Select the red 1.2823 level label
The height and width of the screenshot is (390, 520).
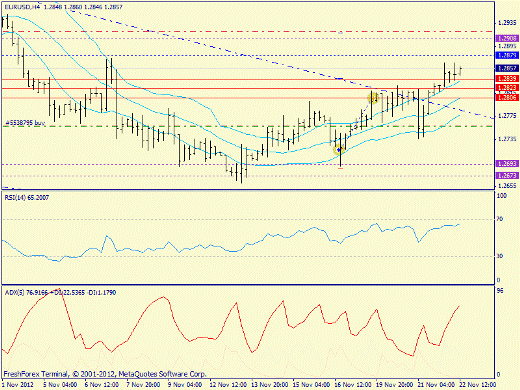tap(507, 88)
